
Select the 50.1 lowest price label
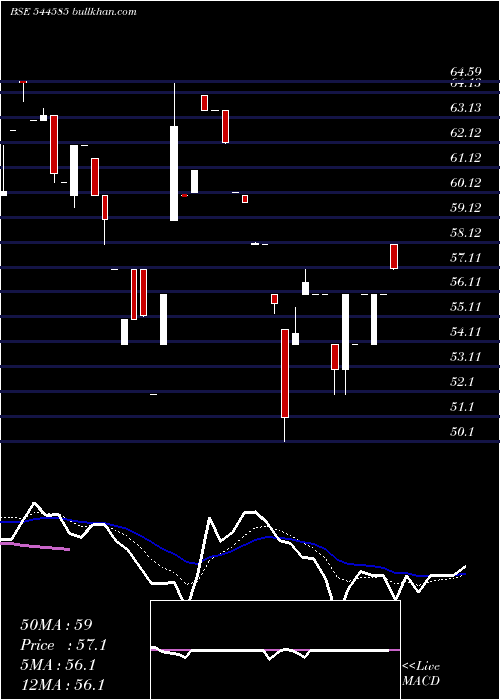click(462, 432)
